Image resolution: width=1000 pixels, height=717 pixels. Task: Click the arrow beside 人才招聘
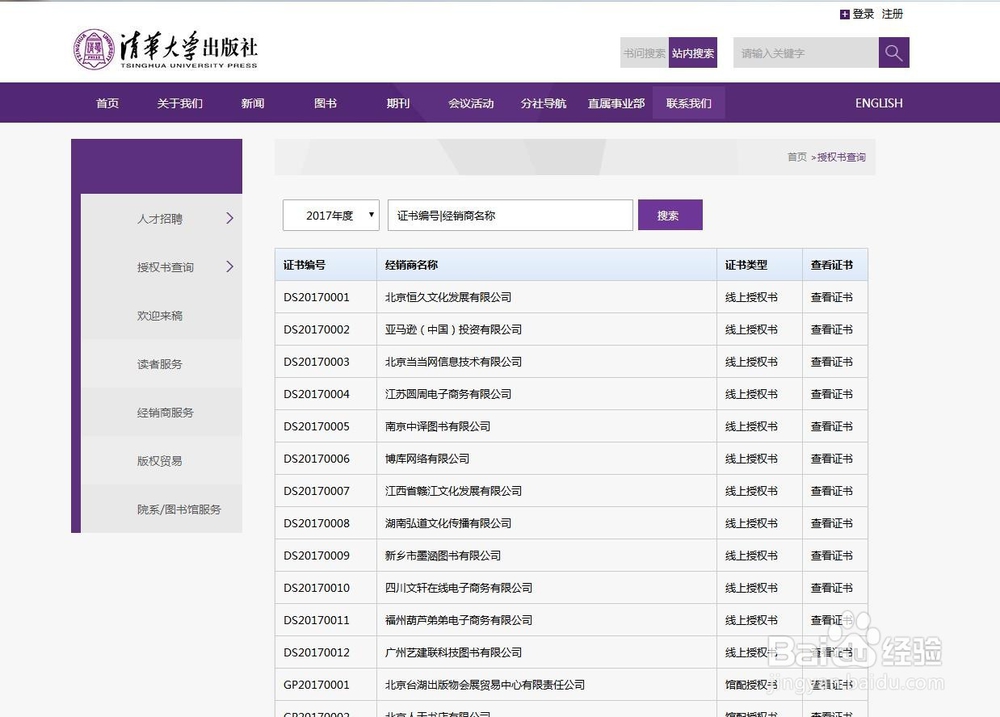(x=230, y=218)
